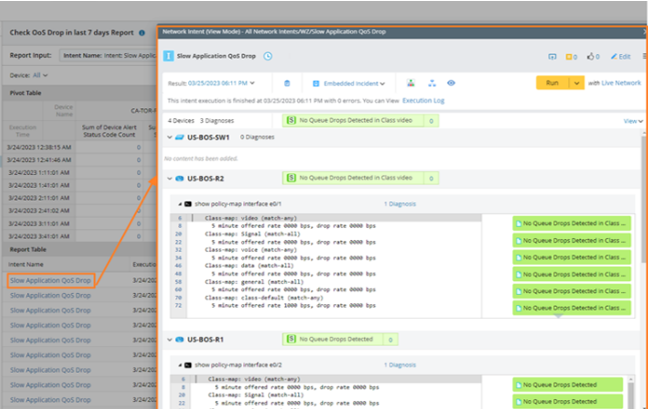Click the yellow Run button
The height and width of the screenshot is (409, 650).
(x=552, y=83)
